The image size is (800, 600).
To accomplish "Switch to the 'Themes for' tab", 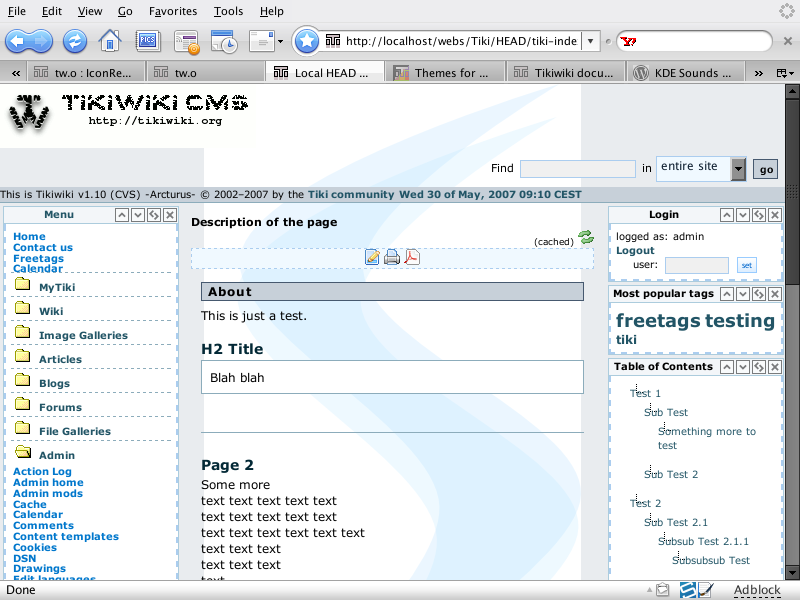I will pos(445,73).
